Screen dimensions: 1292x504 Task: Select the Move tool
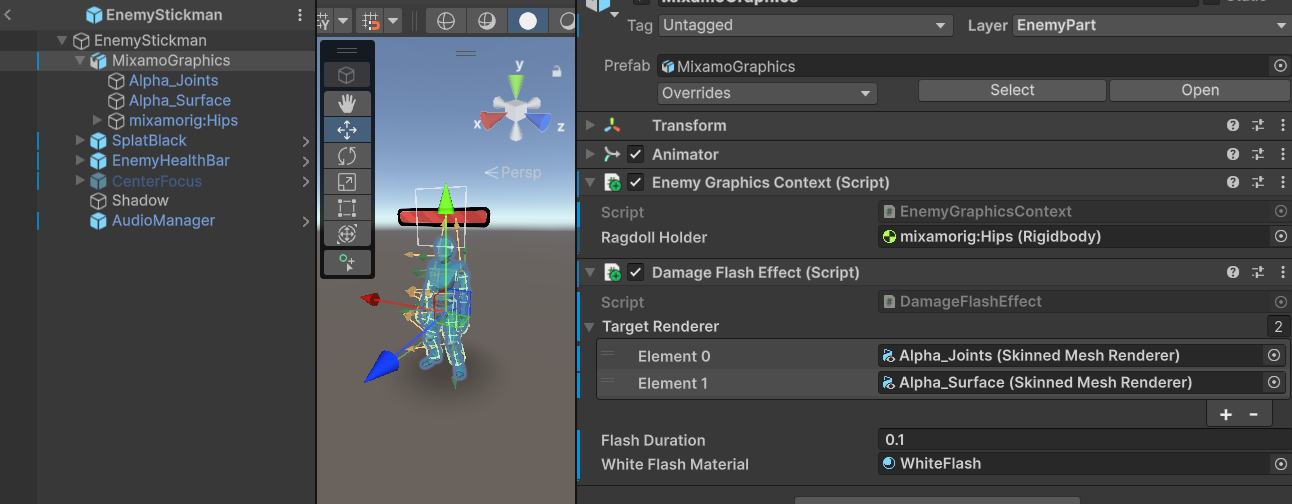point(347,130)
